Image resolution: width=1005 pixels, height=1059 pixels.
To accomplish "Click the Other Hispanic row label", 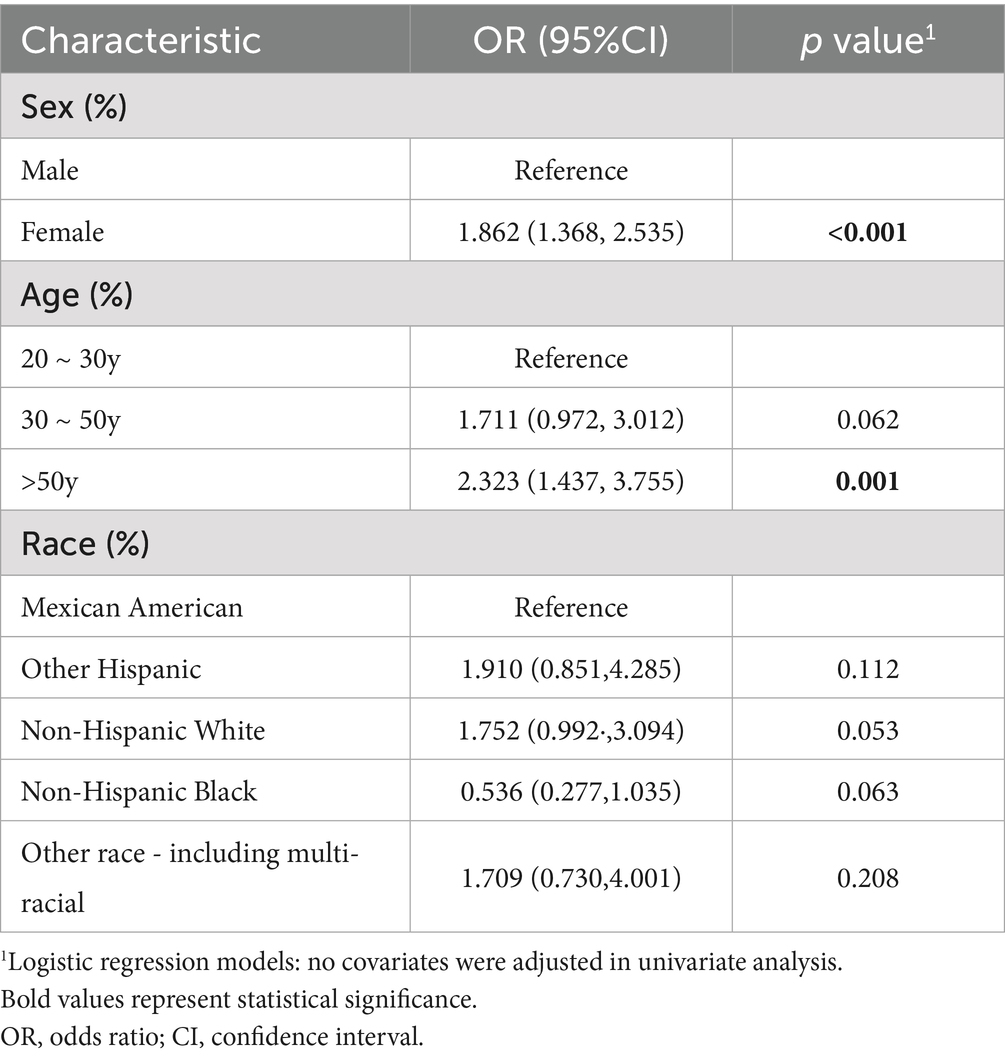I will point(111,669).
